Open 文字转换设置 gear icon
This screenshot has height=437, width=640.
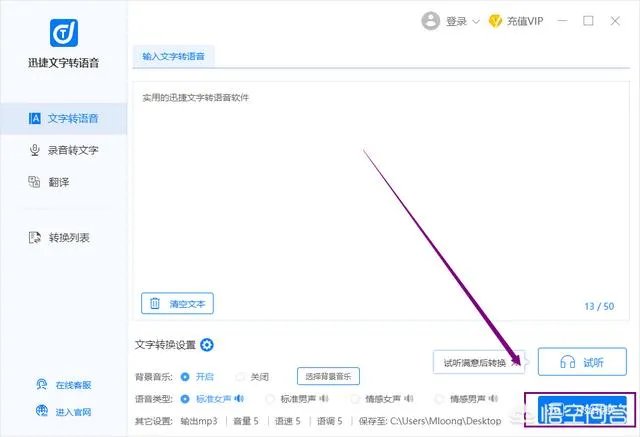(x=207, y=345)
